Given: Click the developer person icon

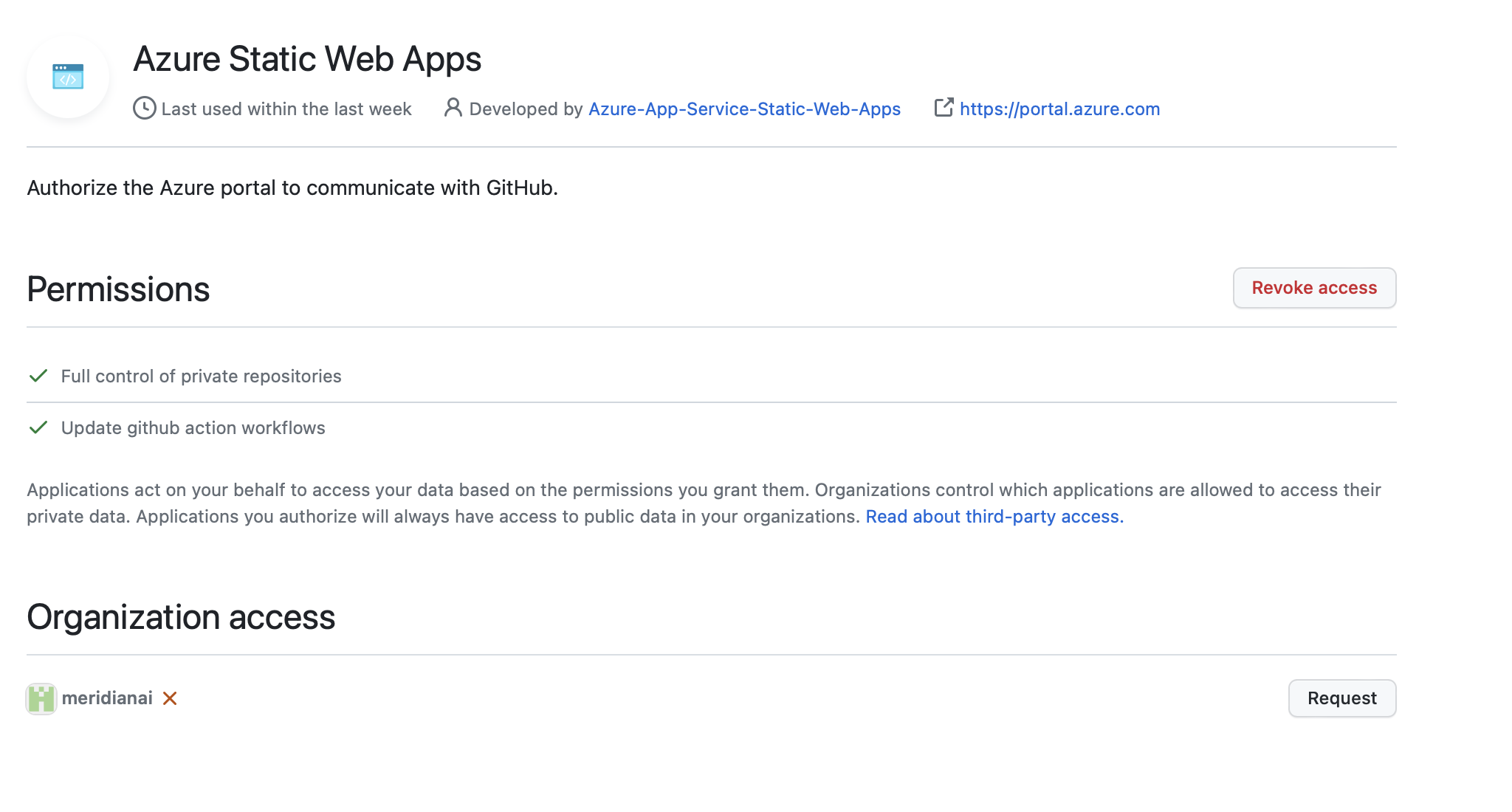Looking at the screenshot, I should point(453,108).
